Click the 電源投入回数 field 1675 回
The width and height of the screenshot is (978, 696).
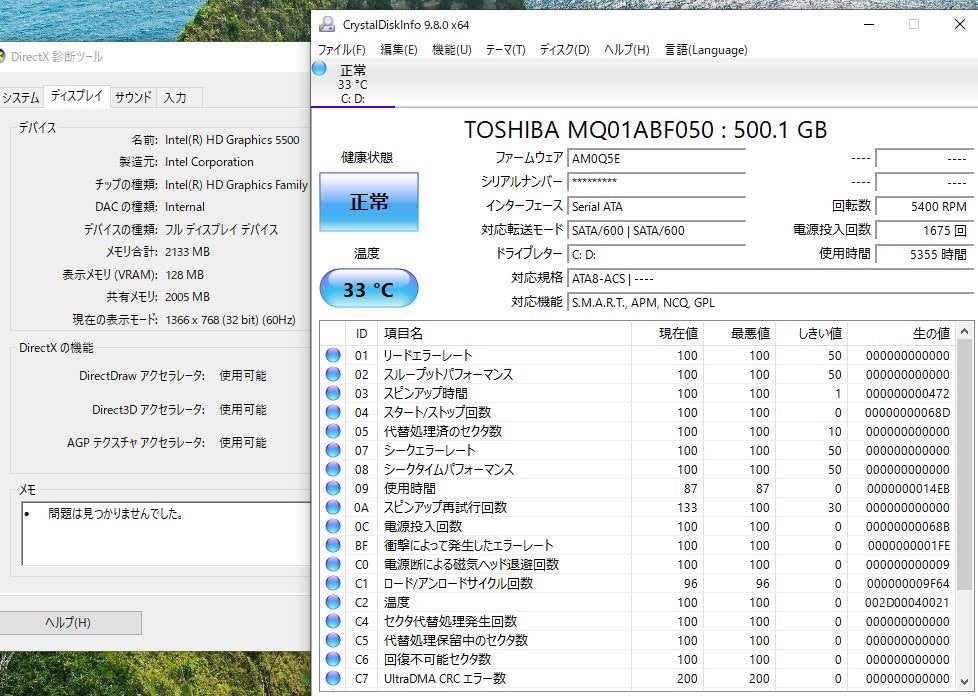924,230
